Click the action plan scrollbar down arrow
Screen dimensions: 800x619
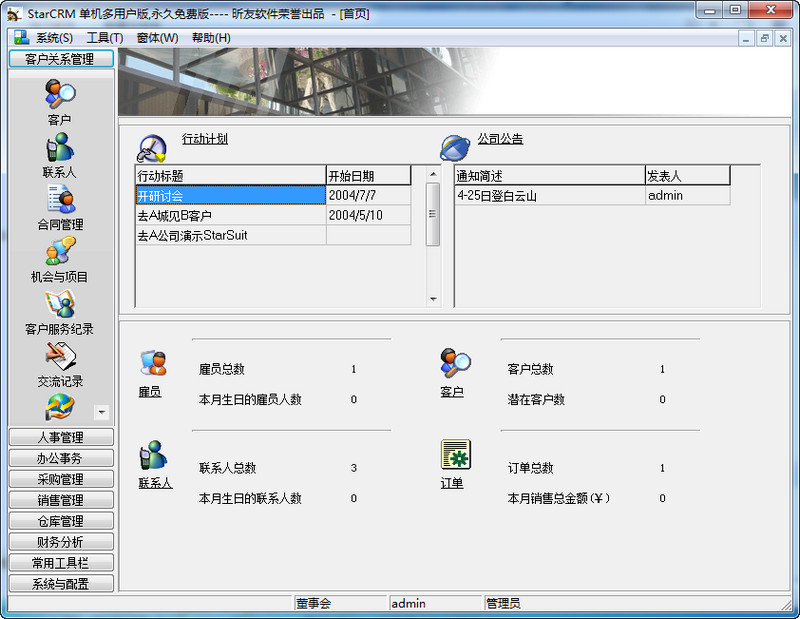[433, 299]
